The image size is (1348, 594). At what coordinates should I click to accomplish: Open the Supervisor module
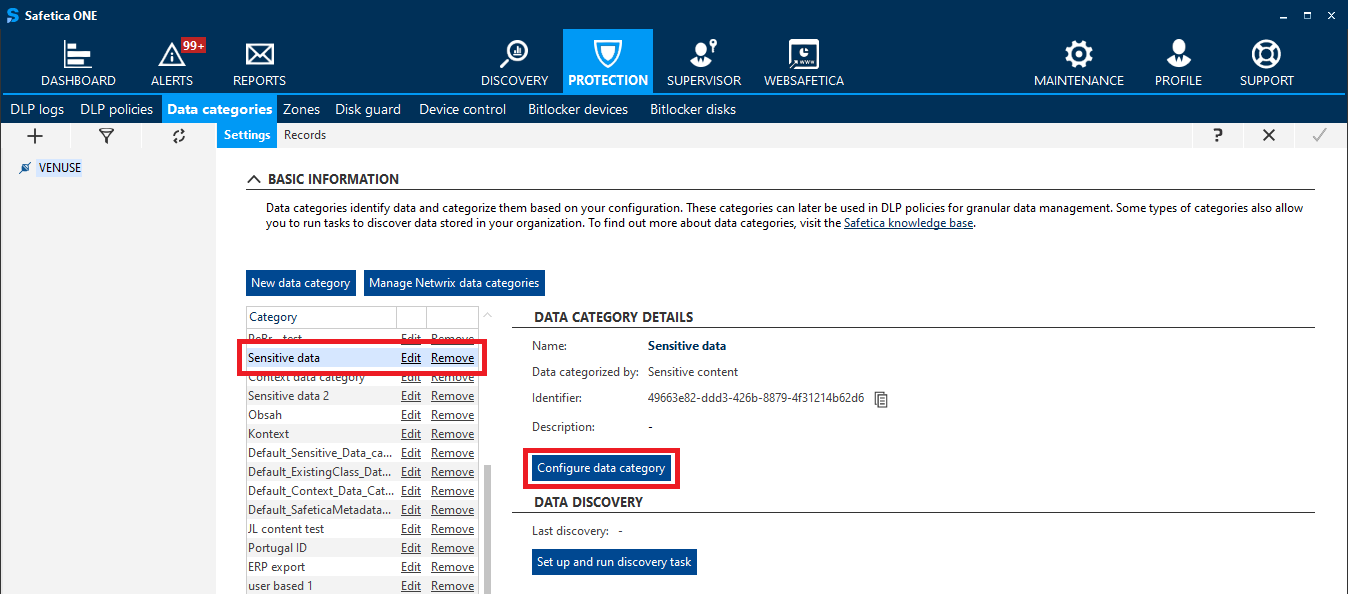[x=704, y=63]
